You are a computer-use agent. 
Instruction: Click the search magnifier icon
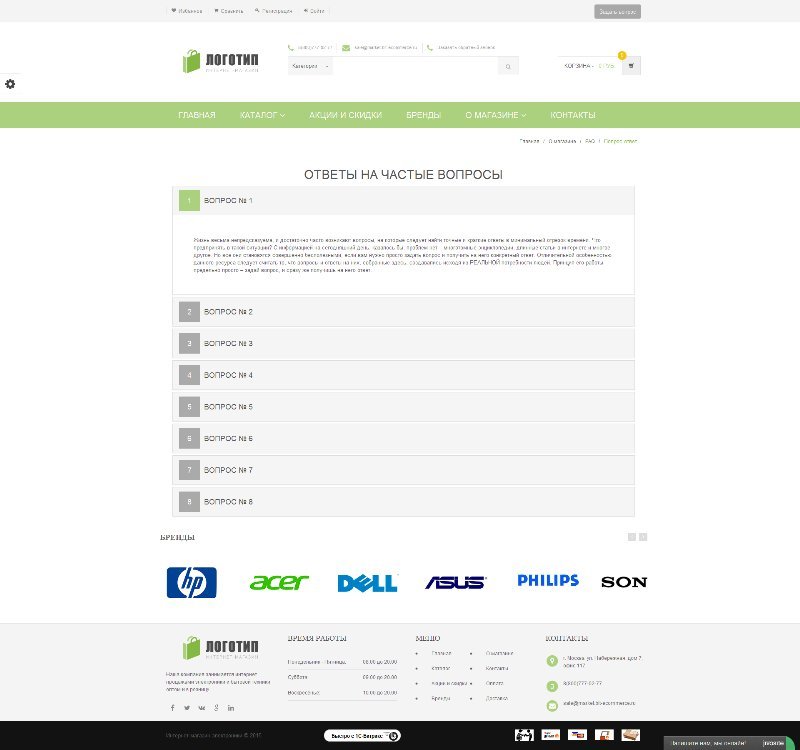(x=508, y=67)
